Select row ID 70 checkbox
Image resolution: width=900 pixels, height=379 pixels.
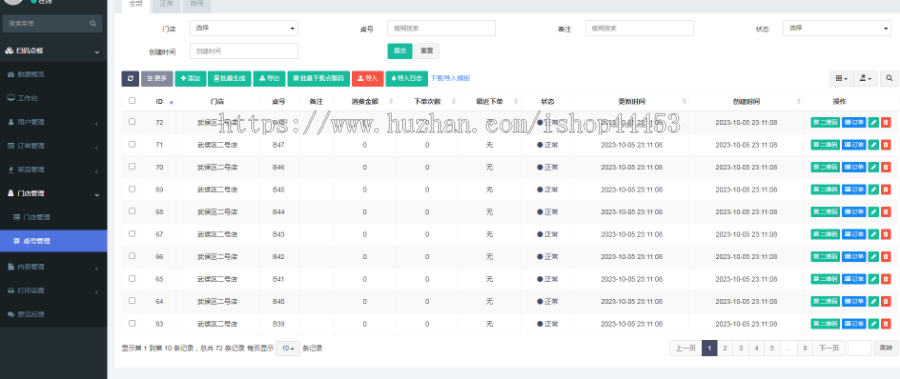[132, 167]
